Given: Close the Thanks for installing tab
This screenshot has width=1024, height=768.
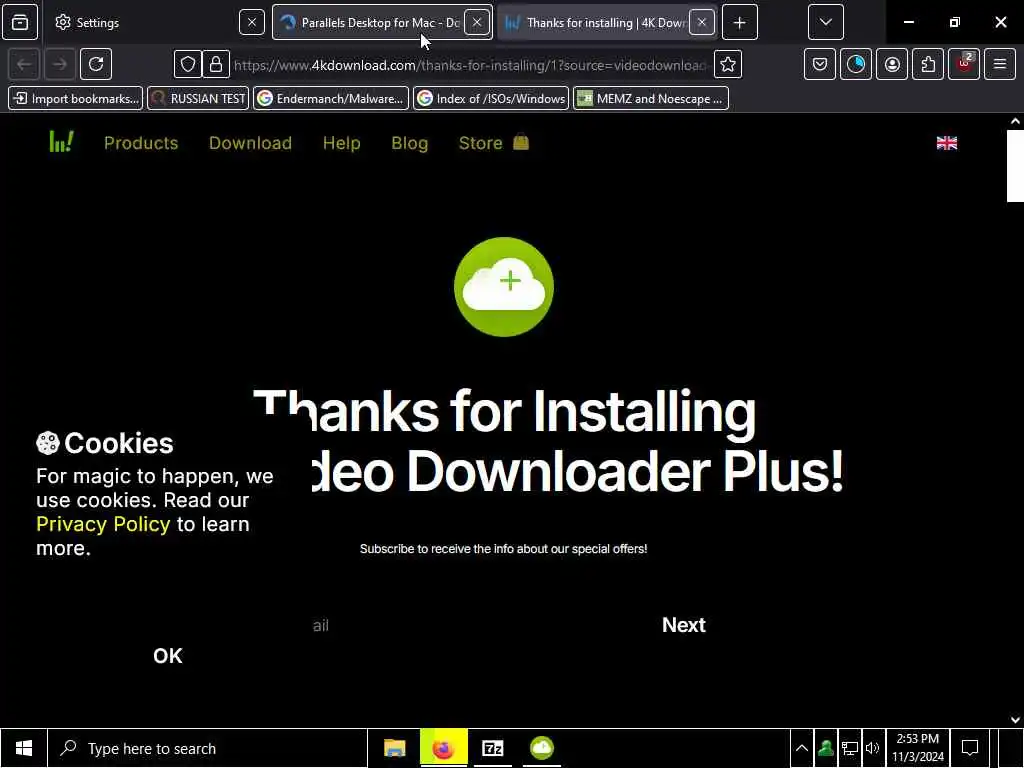Looking at the screenshot, I should [702, 23].
